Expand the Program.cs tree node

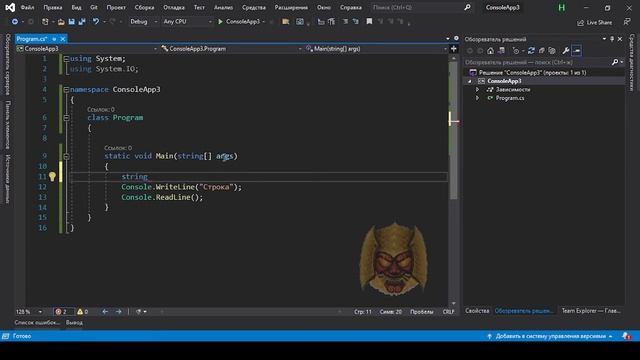[x=478, y=98]
